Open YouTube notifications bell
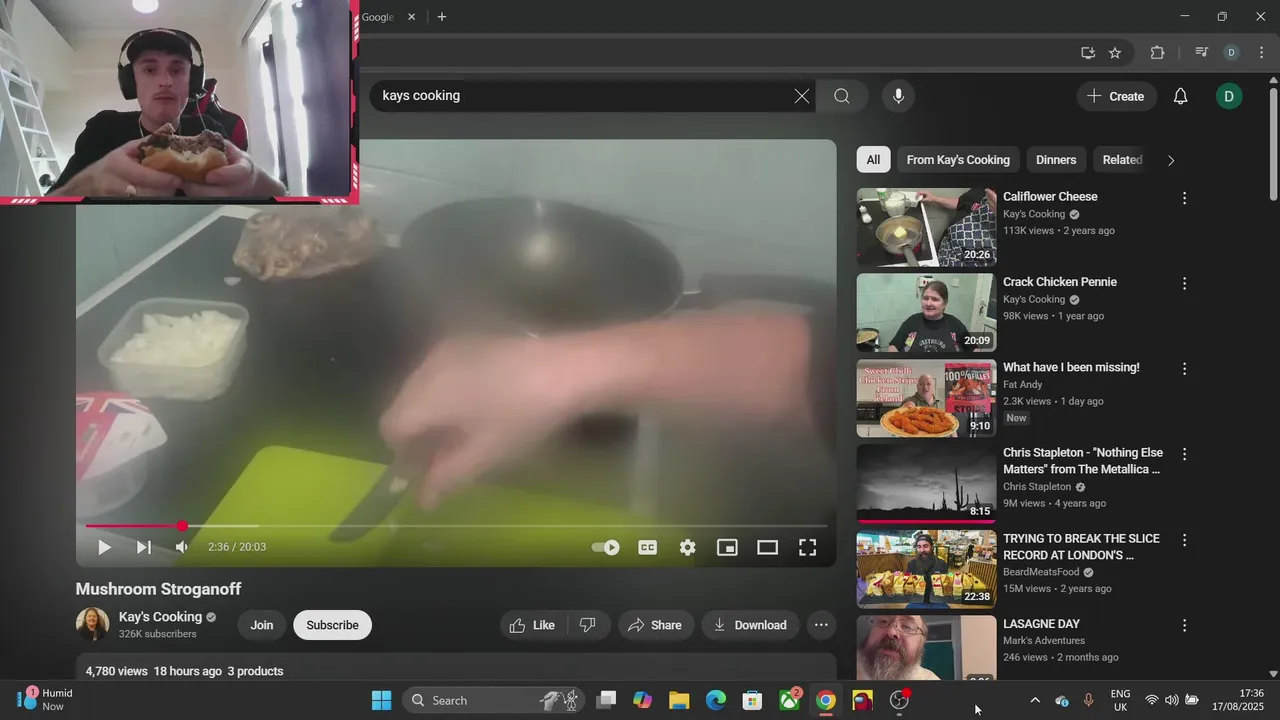Screen dimensions: 1280x720 pyautogui.click(x=1181, y=96)
